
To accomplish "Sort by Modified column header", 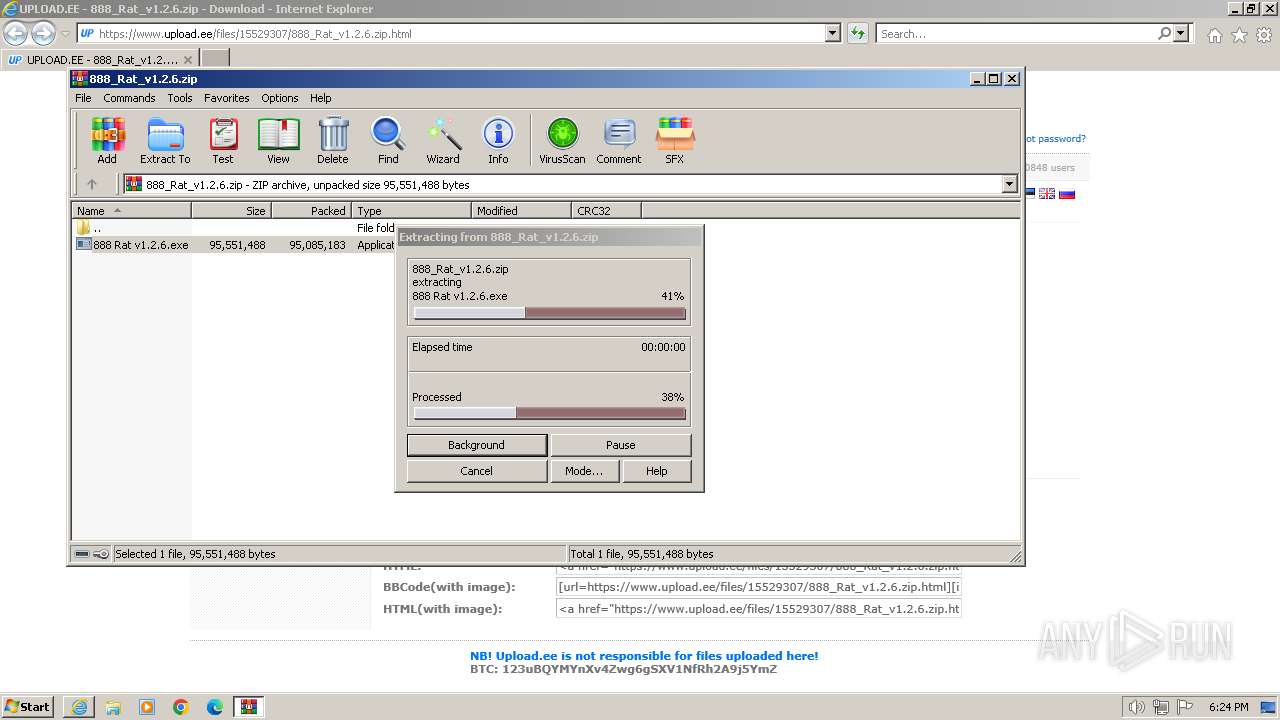I will pyautogui.click(x=522, y=211).
